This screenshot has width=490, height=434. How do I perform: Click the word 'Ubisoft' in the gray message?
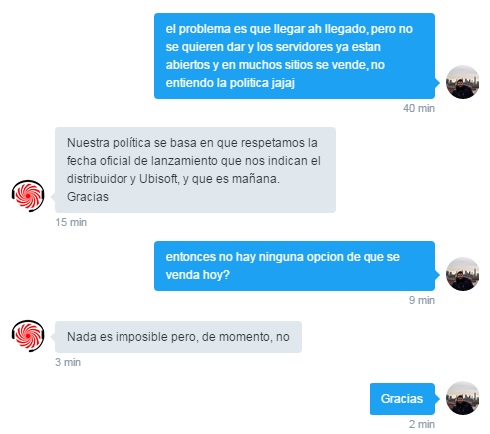tap(158, 179)
